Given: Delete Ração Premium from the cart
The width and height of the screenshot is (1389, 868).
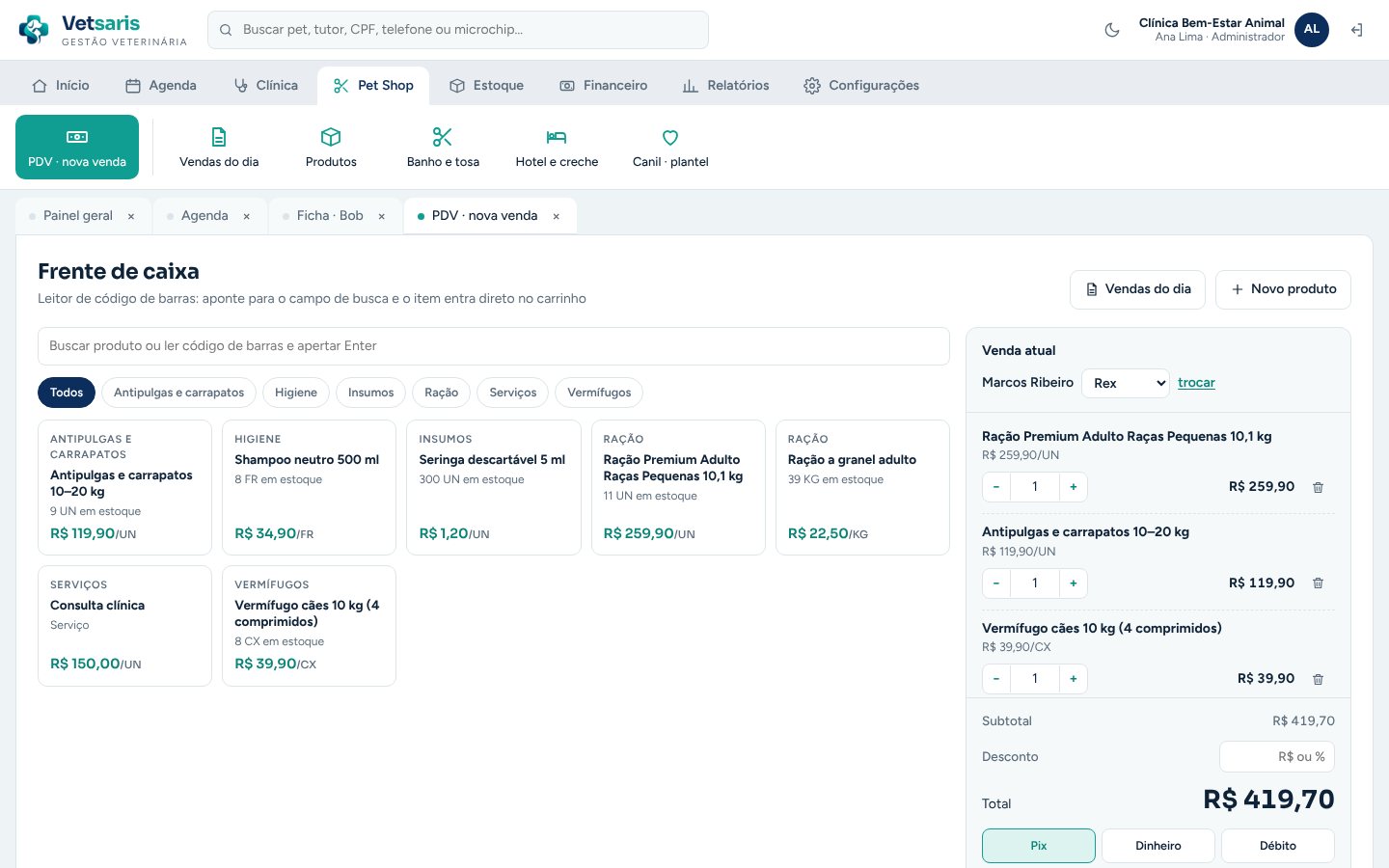Looking at the screenshot, I should click(1319, 487).
